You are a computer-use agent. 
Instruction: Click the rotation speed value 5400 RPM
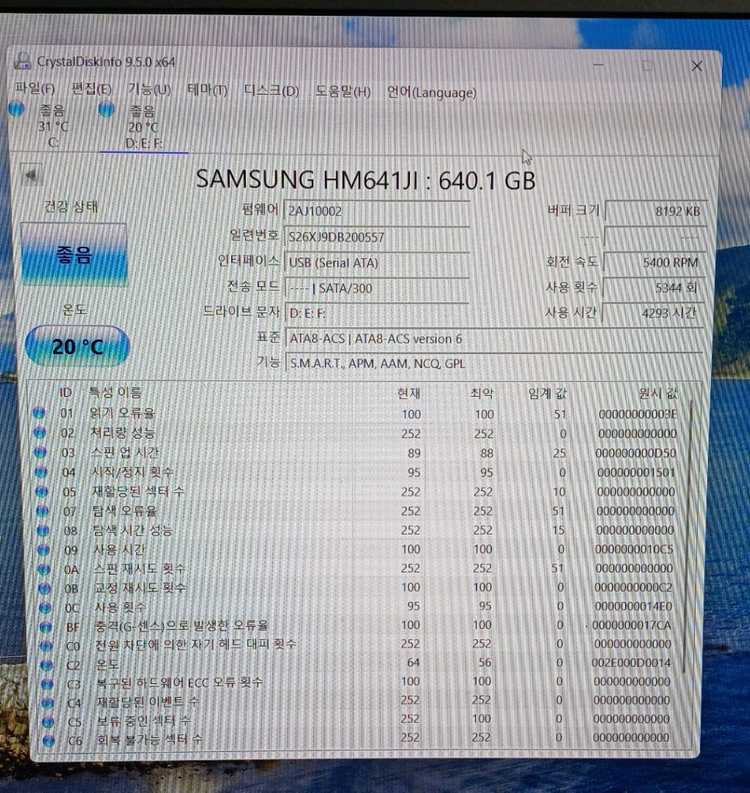(653, 262)
